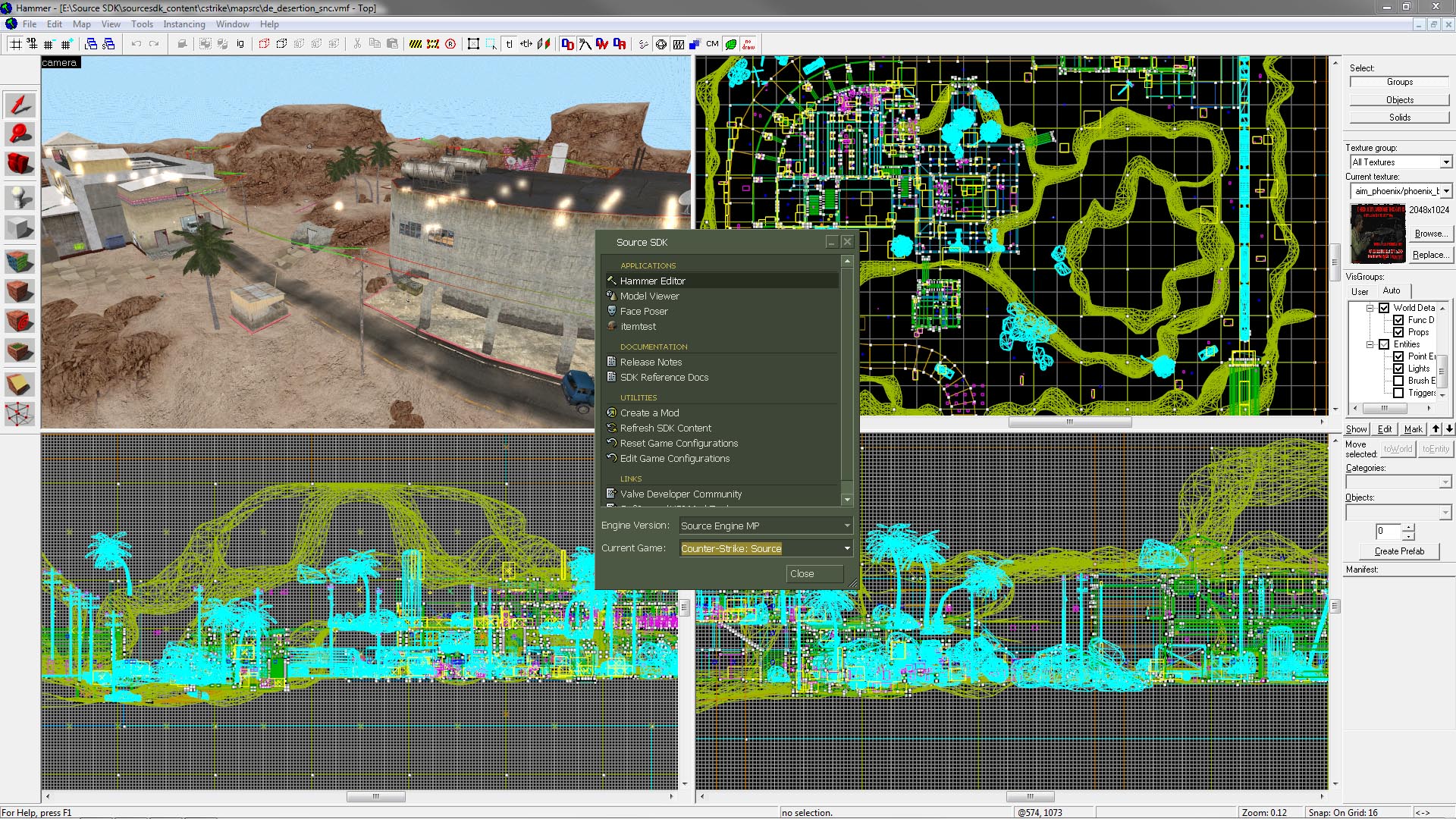Screen dimensions: 1456x819
Task: Select the Selection tool in toolbar
Action: click(x=20, y=104)
